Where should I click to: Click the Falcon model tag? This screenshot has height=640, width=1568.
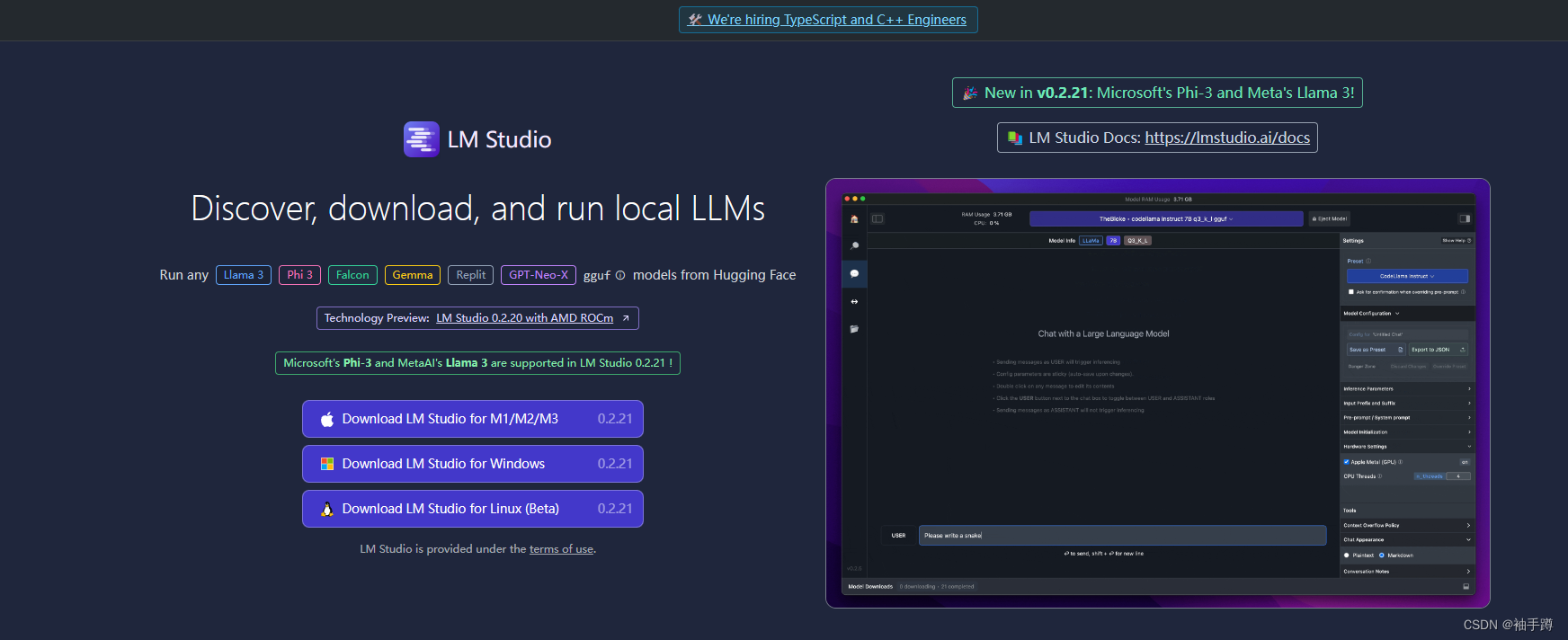(352, 275)
